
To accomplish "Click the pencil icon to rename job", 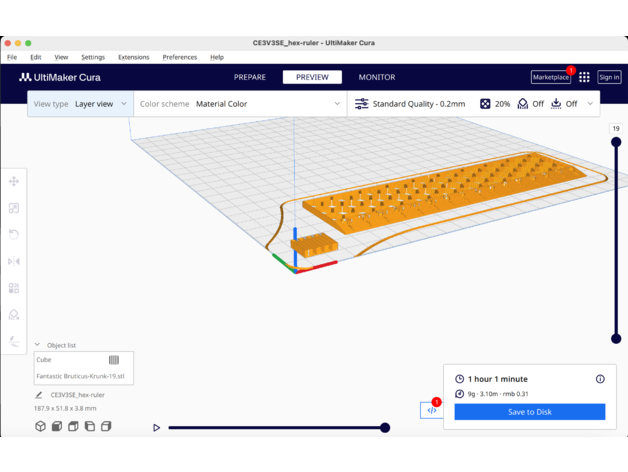I will coord(39,395).
